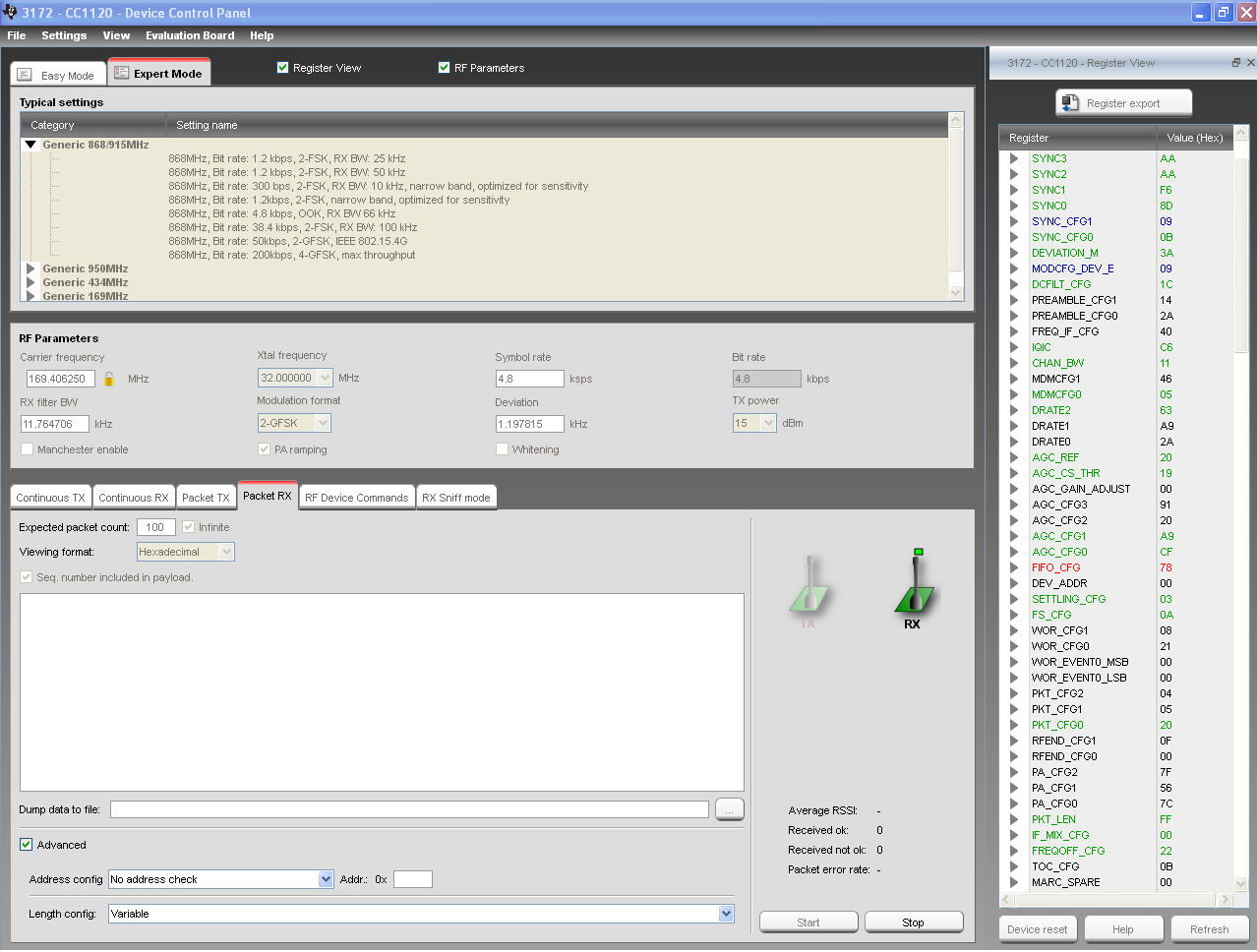Image resolution: width=1257 pixels, height=952 pixels.
Task: Click the RX filter BW field
Action: pos(55,424)
